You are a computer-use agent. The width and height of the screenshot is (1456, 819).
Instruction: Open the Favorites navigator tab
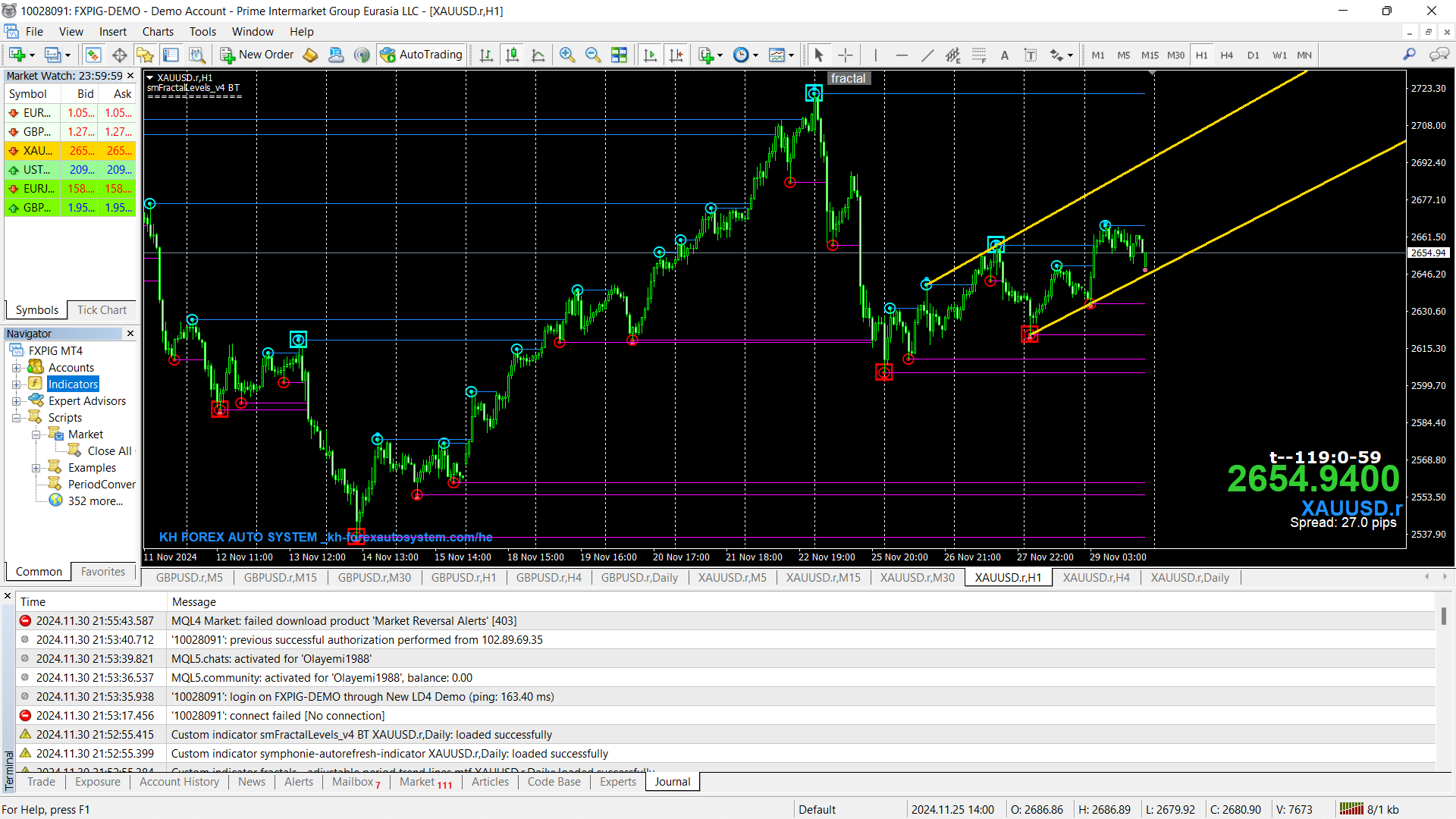pyautogui.click(x=103, y=572)
